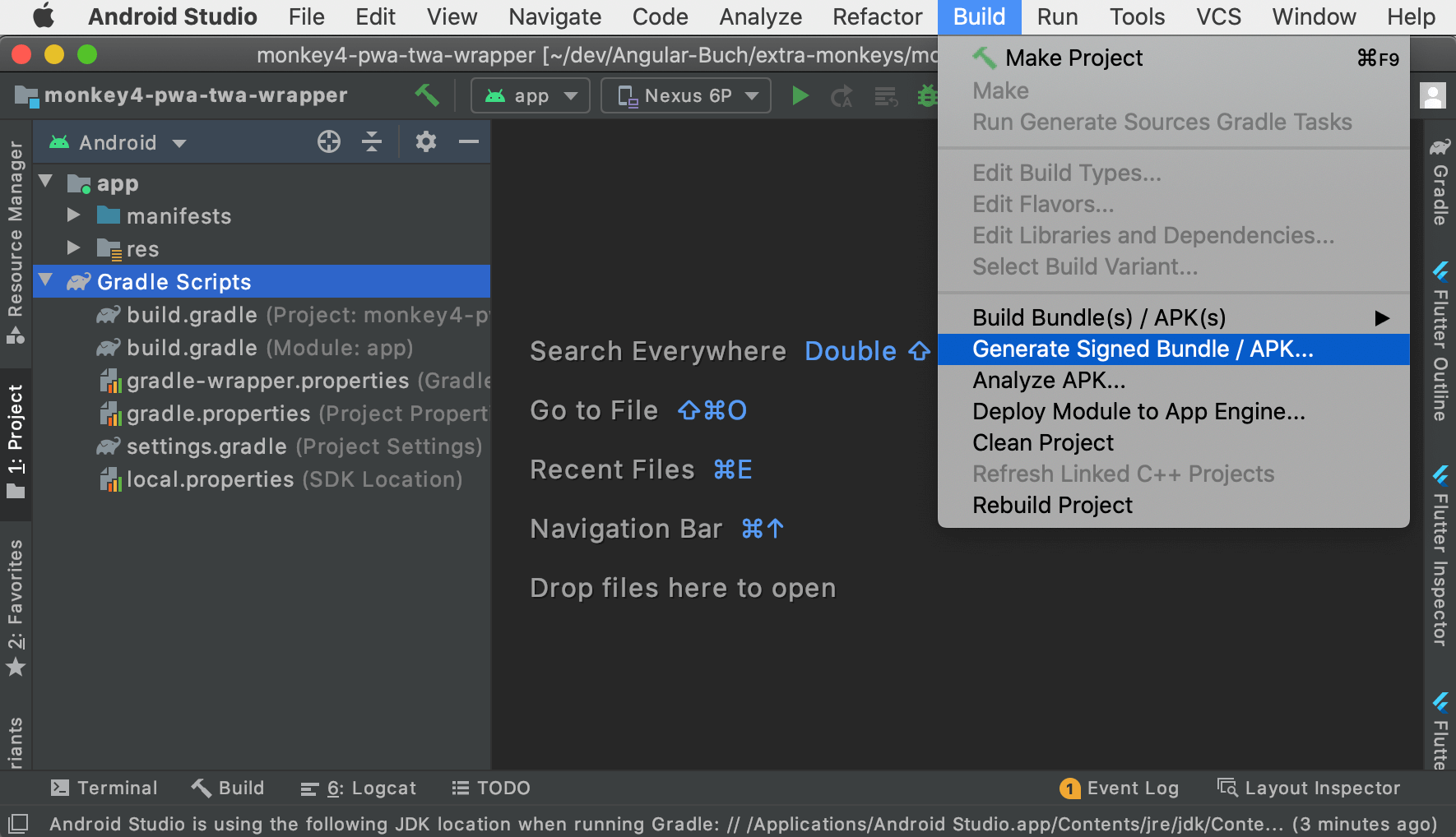This screenshot has width=1456, height=837.
Task: Hide the Project panel with minus icon
Action: [469, 142]
